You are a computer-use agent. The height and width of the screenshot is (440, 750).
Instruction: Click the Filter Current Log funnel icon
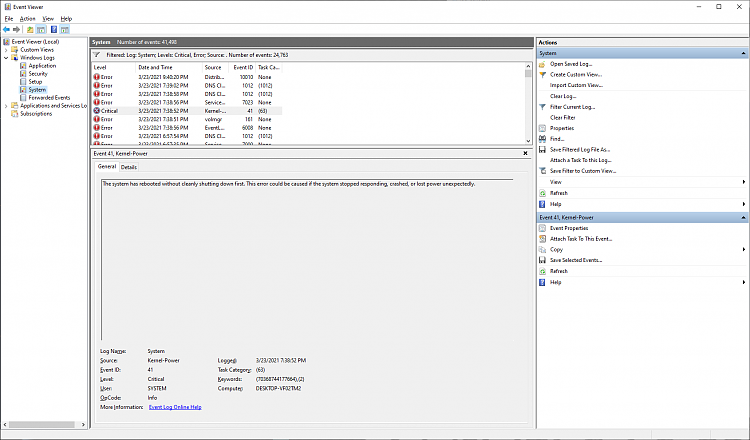(x=542, y=107)
